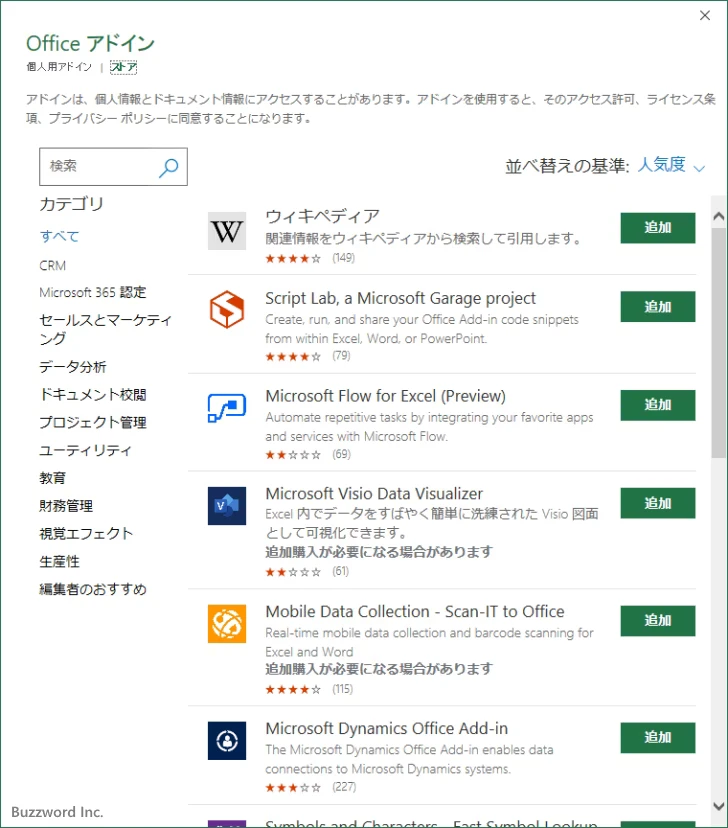Click the Visio Data Visualizer icon
This screenshot has height=828, width=728.
[x=227, y=506]
